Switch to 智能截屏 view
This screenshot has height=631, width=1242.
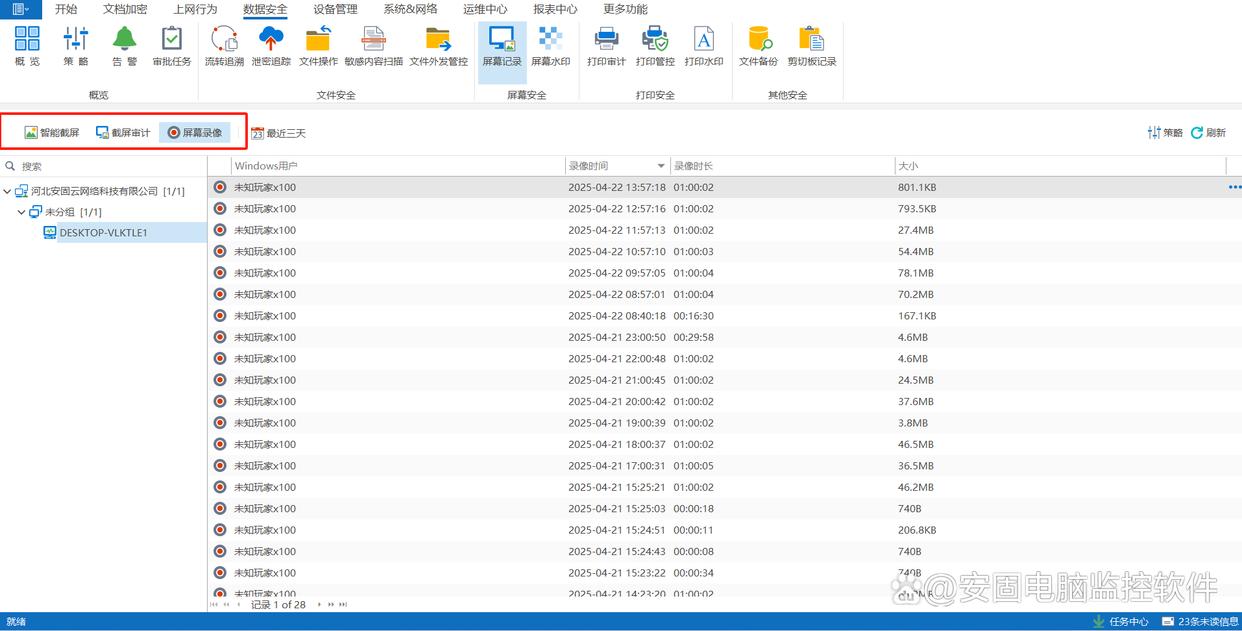click(x=52, y=132)
